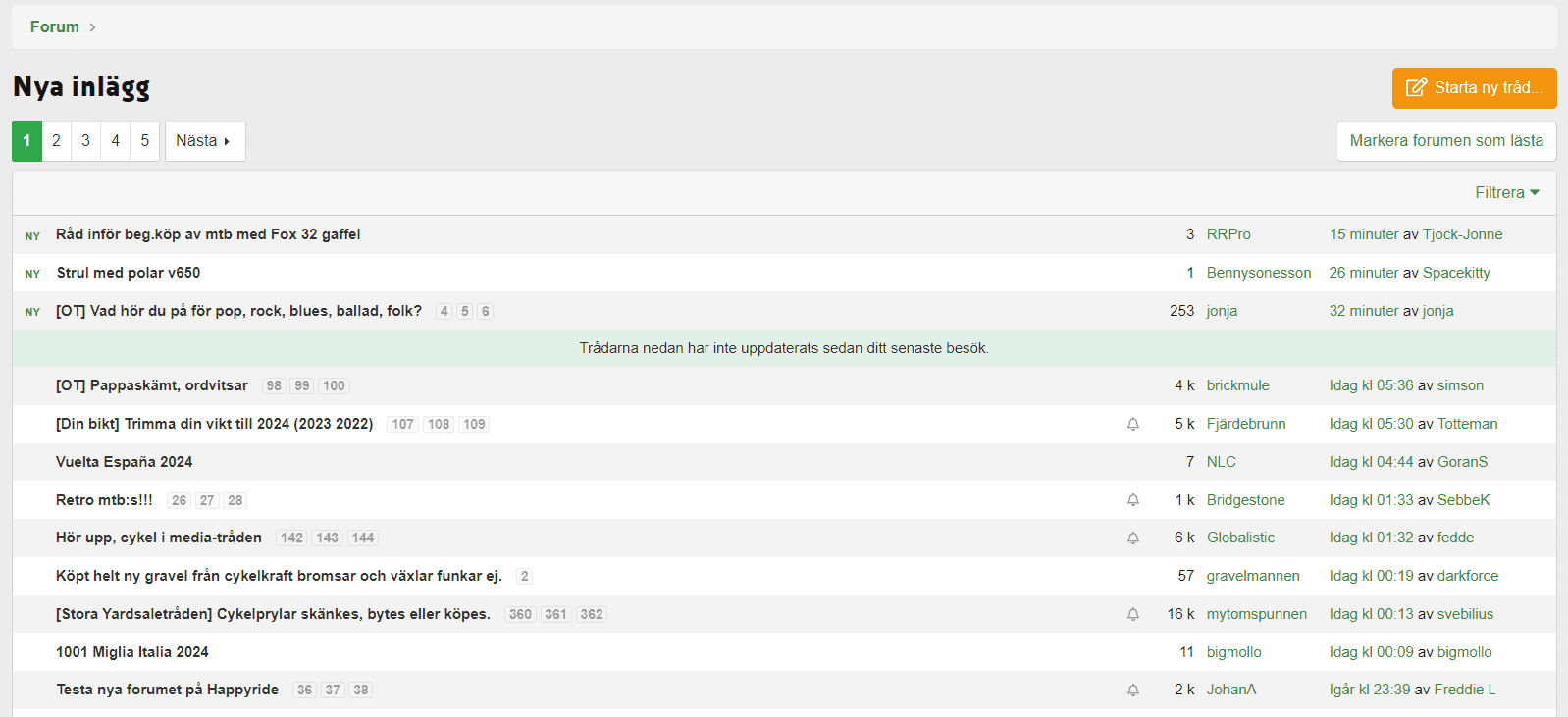This screenshot has height=717, width=1568.
Task: Open the Vuelta España 2024 thread
Action: coord(124,462)
